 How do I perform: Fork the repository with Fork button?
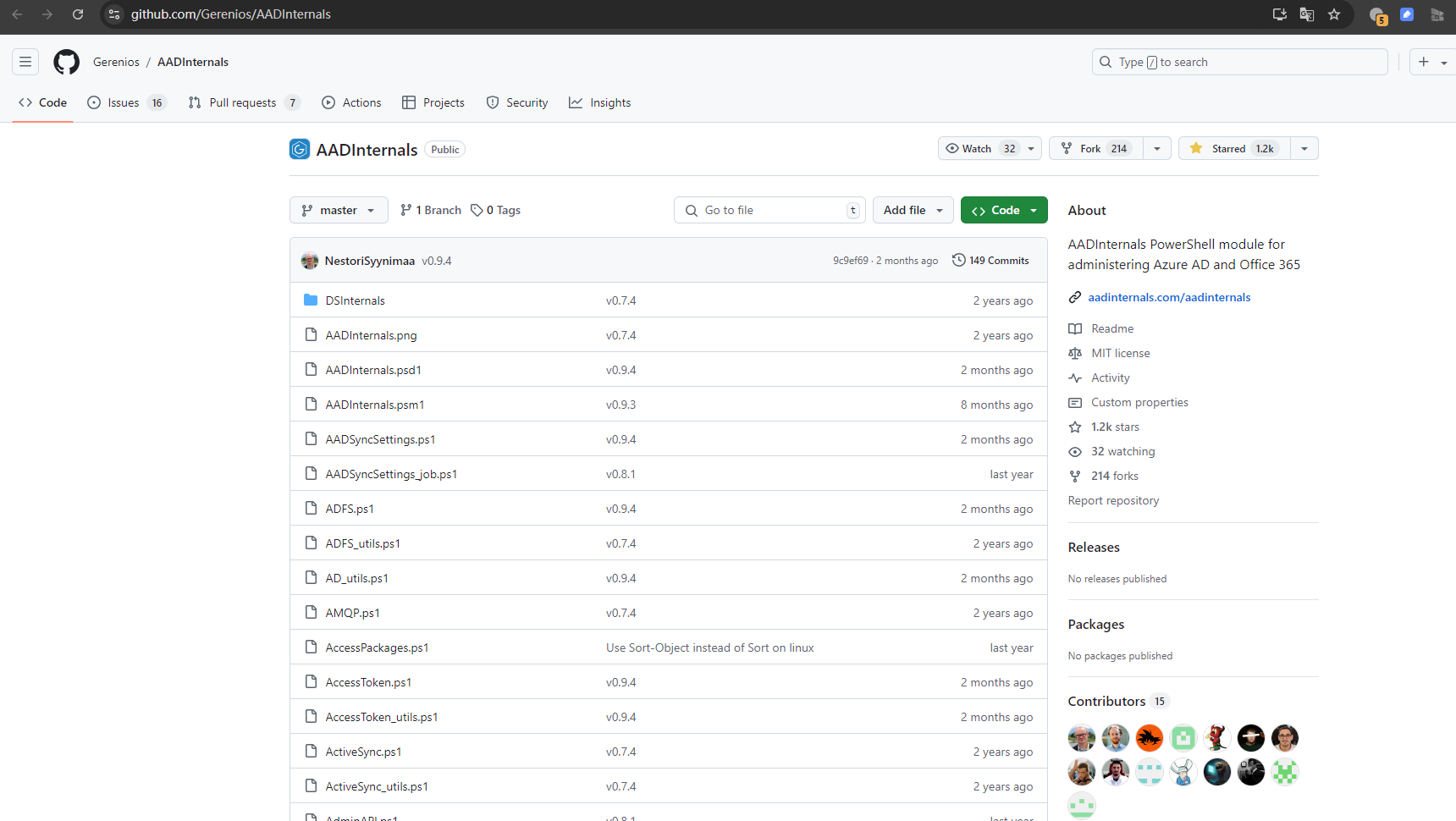pos(1096,148)
